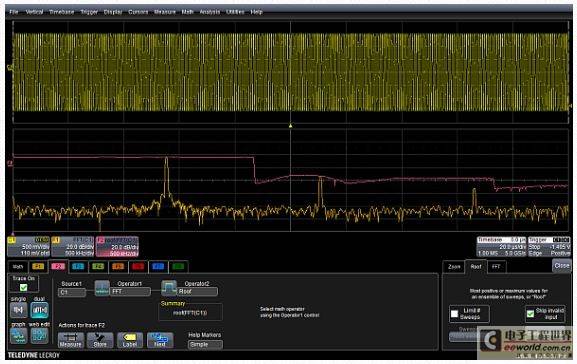Click Label action for trace F2

[130, 340]
